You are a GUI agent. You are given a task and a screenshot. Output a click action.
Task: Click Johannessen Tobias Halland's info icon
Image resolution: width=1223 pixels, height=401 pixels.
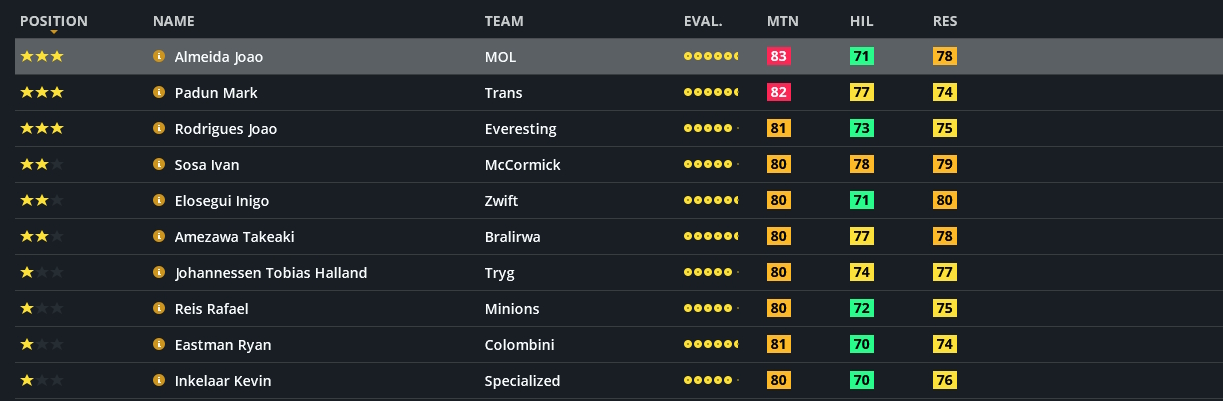point(158,273)
